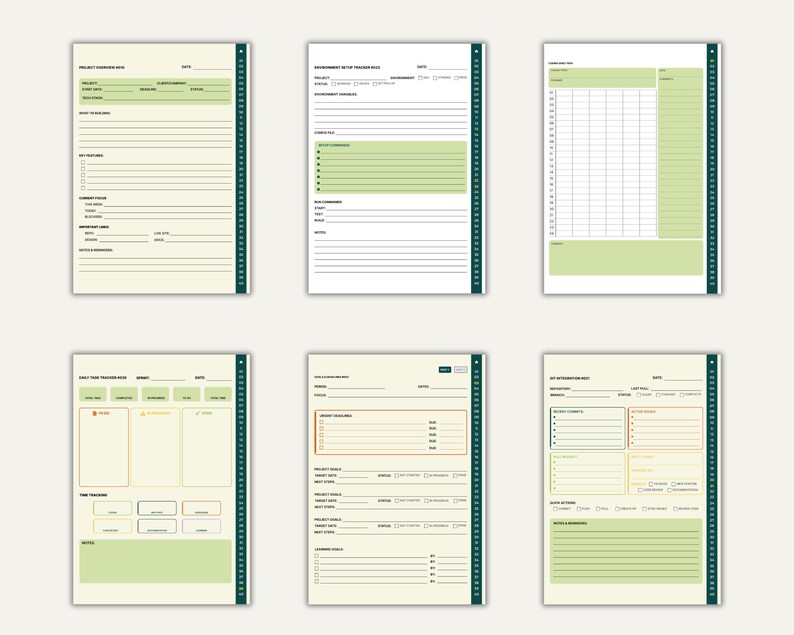Go to highlighted tab 23 on Environment Setup page

point(477,186)
